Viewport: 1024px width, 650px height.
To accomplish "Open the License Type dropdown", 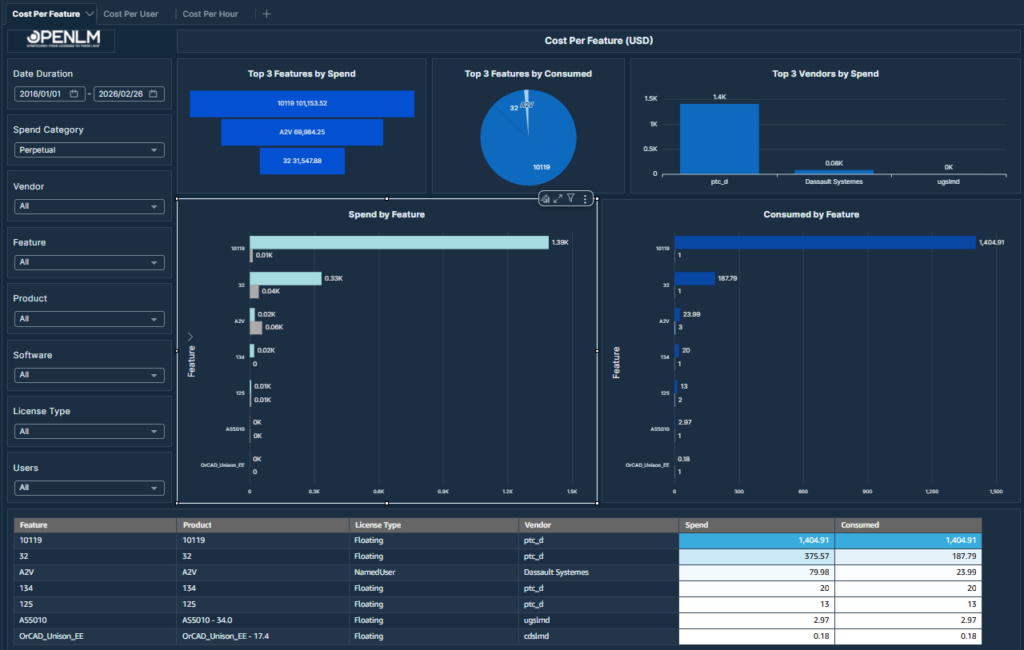I will coord(89,431).
